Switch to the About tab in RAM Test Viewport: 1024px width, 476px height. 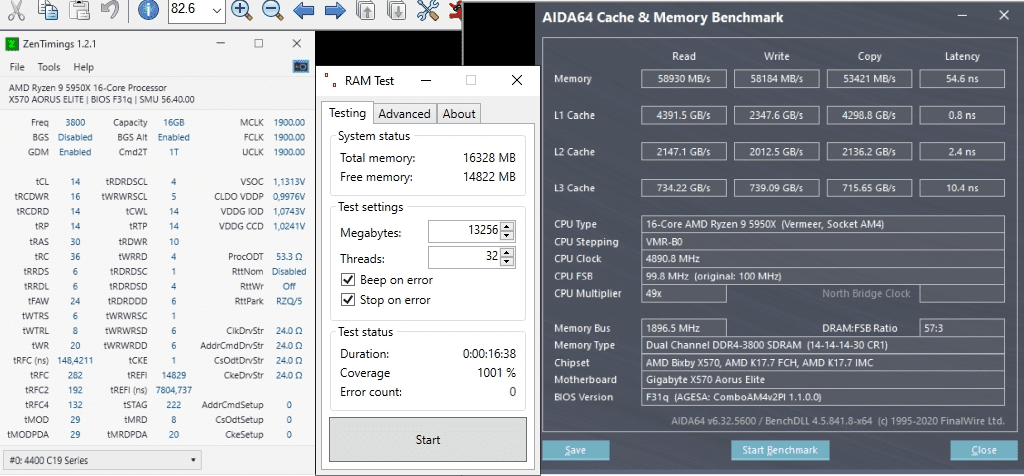coord(459,114)
